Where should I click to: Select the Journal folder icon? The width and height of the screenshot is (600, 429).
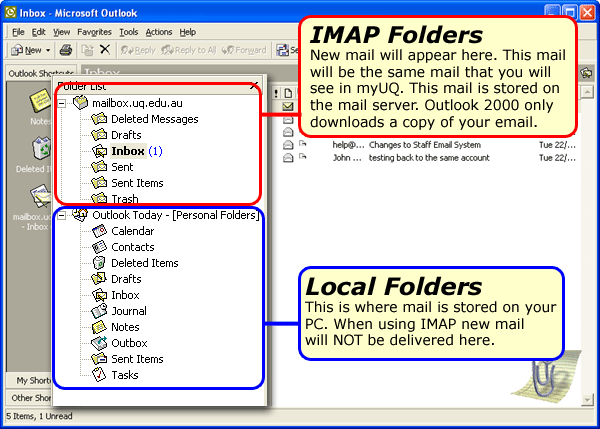(x=99, y=311)
